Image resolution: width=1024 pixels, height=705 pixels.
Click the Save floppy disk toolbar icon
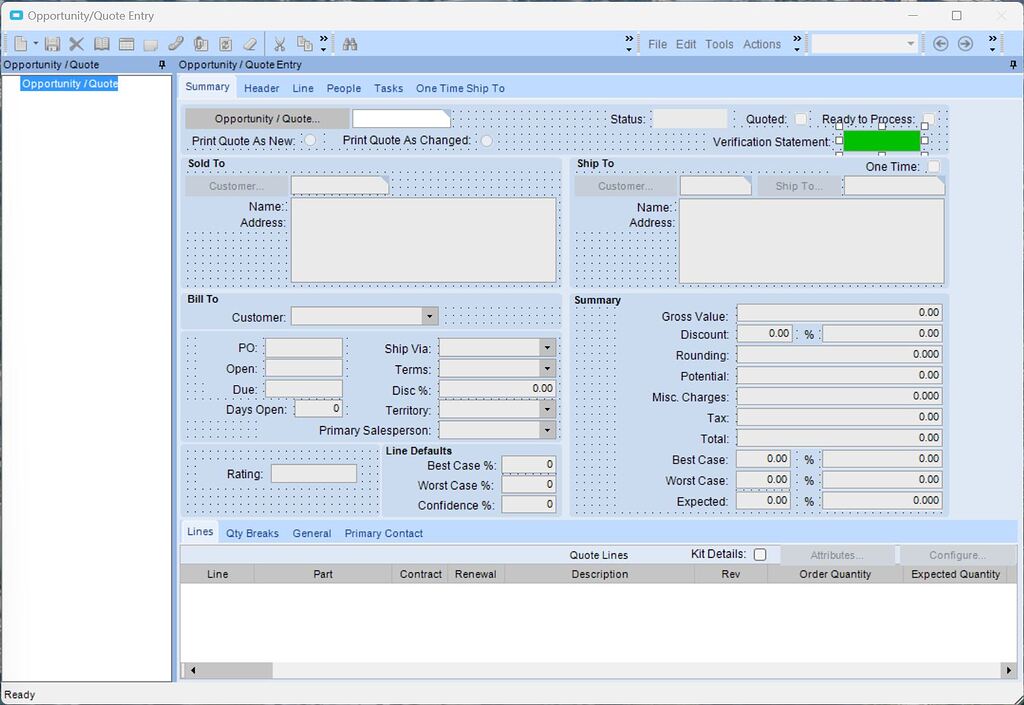pyautogui.click(x=52, y=44)
